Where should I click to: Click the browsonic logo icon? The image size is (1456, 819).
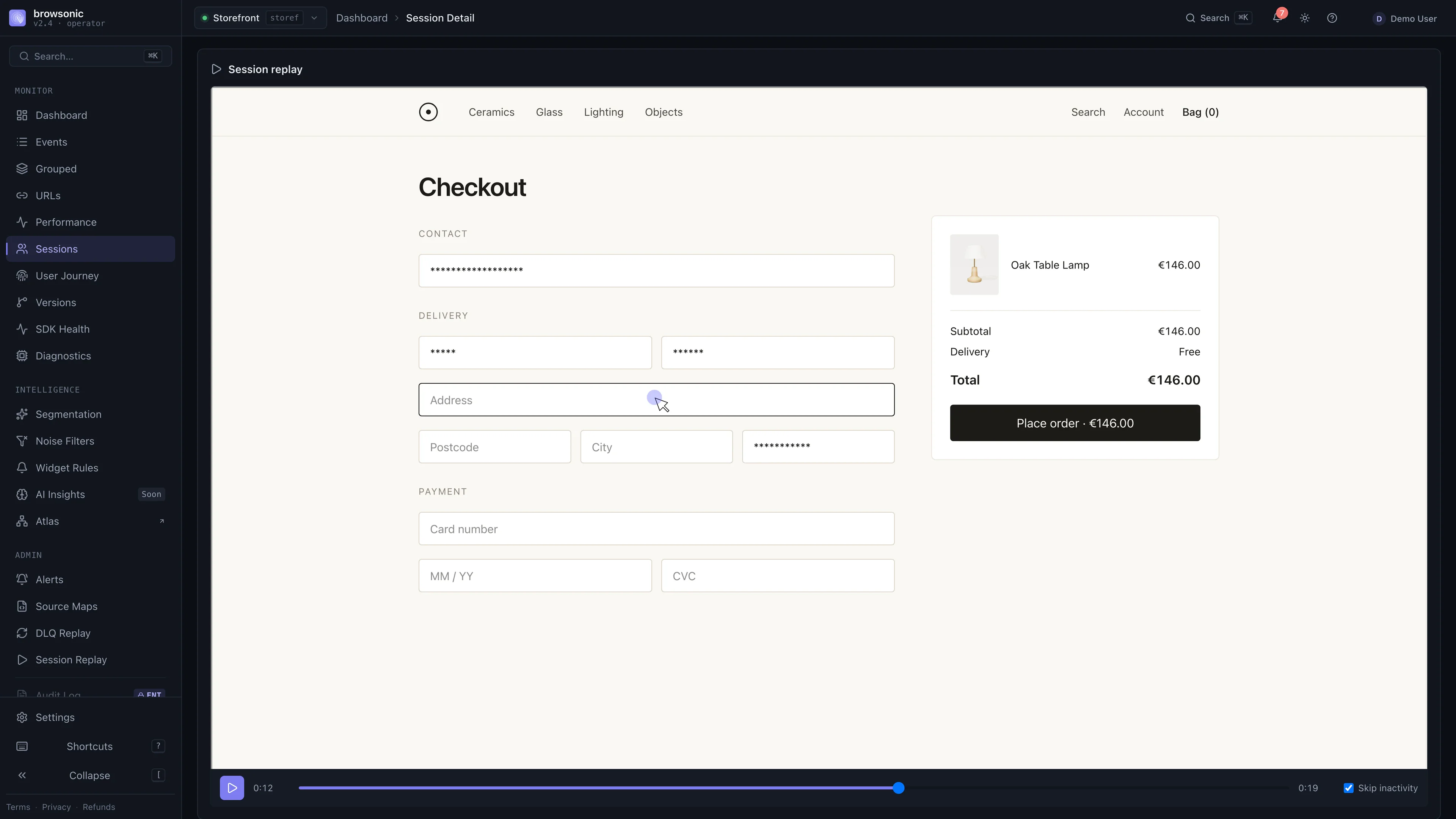pos(17,18)
